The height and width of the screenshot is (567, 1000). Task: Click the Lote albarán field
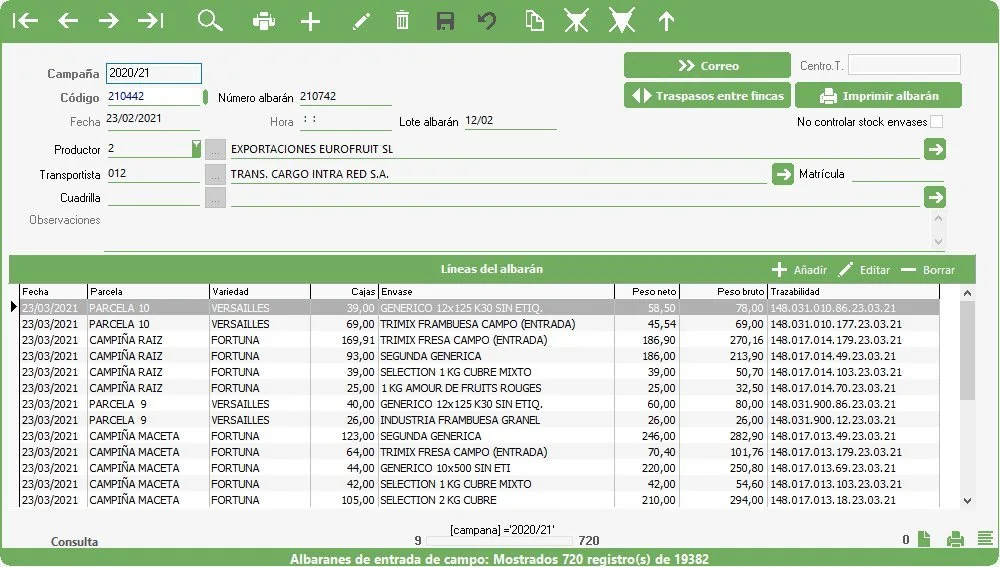click(x=510, y=121)
